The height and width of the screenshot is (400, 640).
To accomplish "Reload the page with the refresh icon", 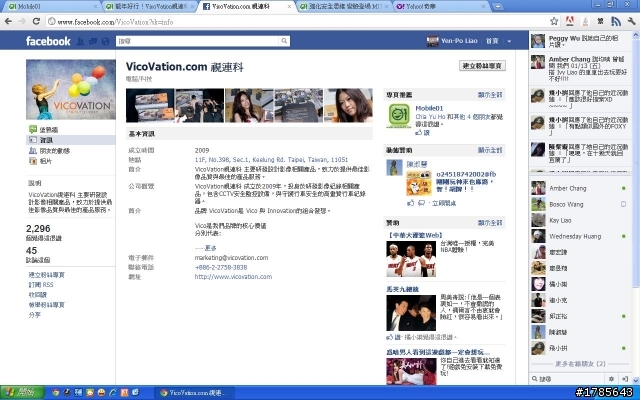I will click(x=36, y=21).
